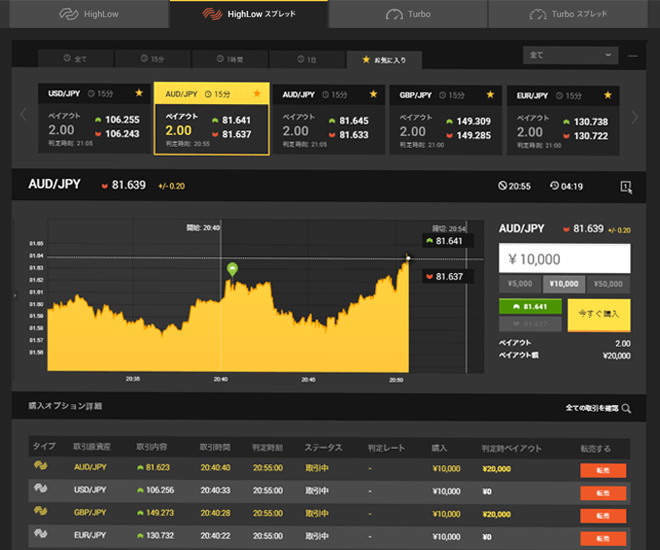The height and width of the screenshot is (550, 660).
Task: Open the 全て asset filter dropdown
Action: pos(570,55)
